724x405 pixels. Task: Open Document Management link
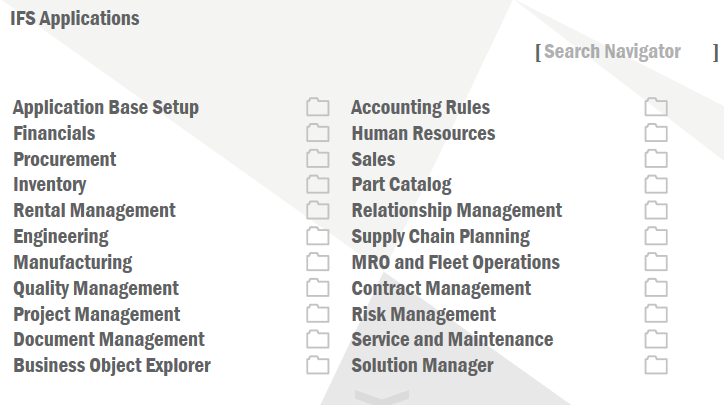pos(109,340)
